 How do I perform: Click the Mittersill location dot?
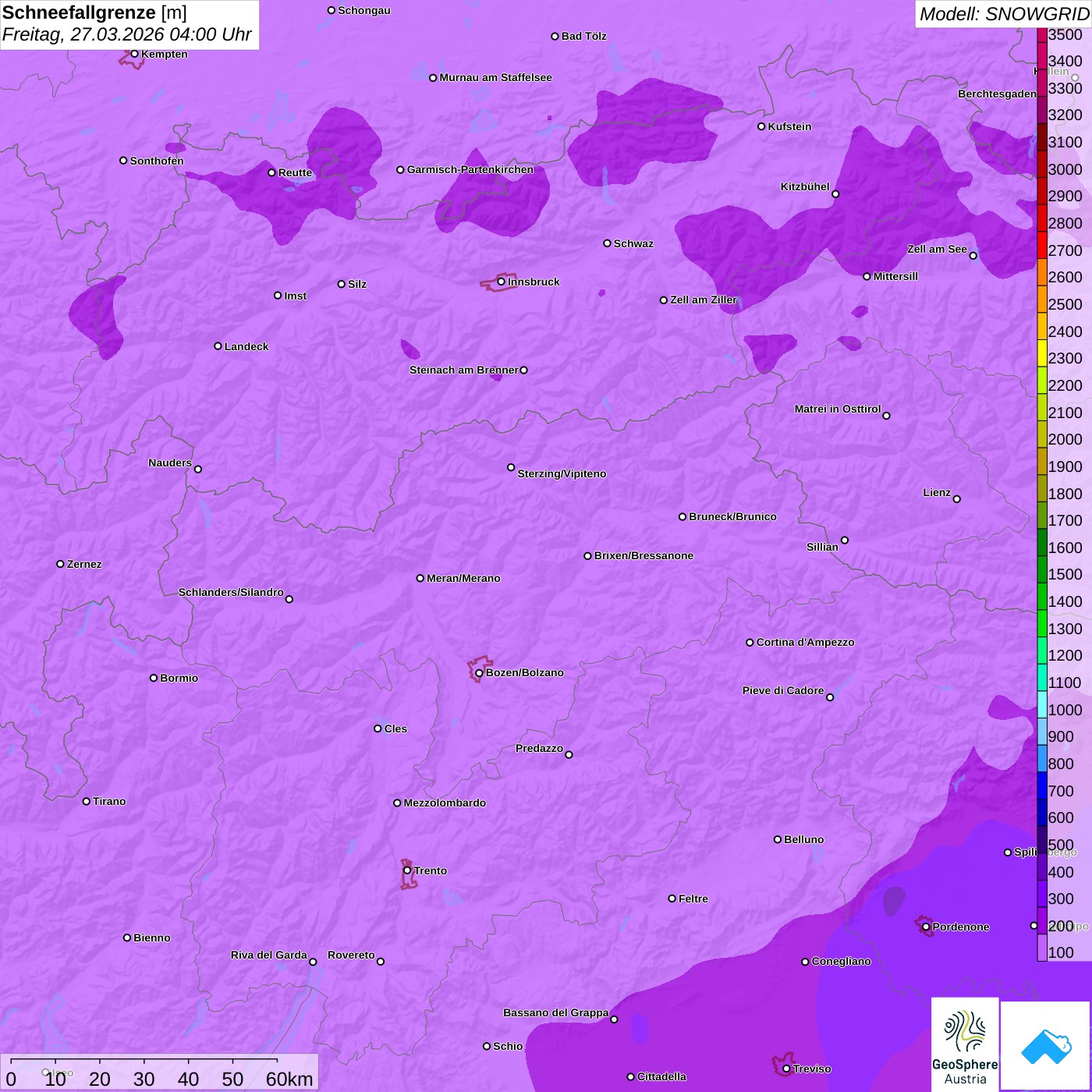(x=867, y=276)
